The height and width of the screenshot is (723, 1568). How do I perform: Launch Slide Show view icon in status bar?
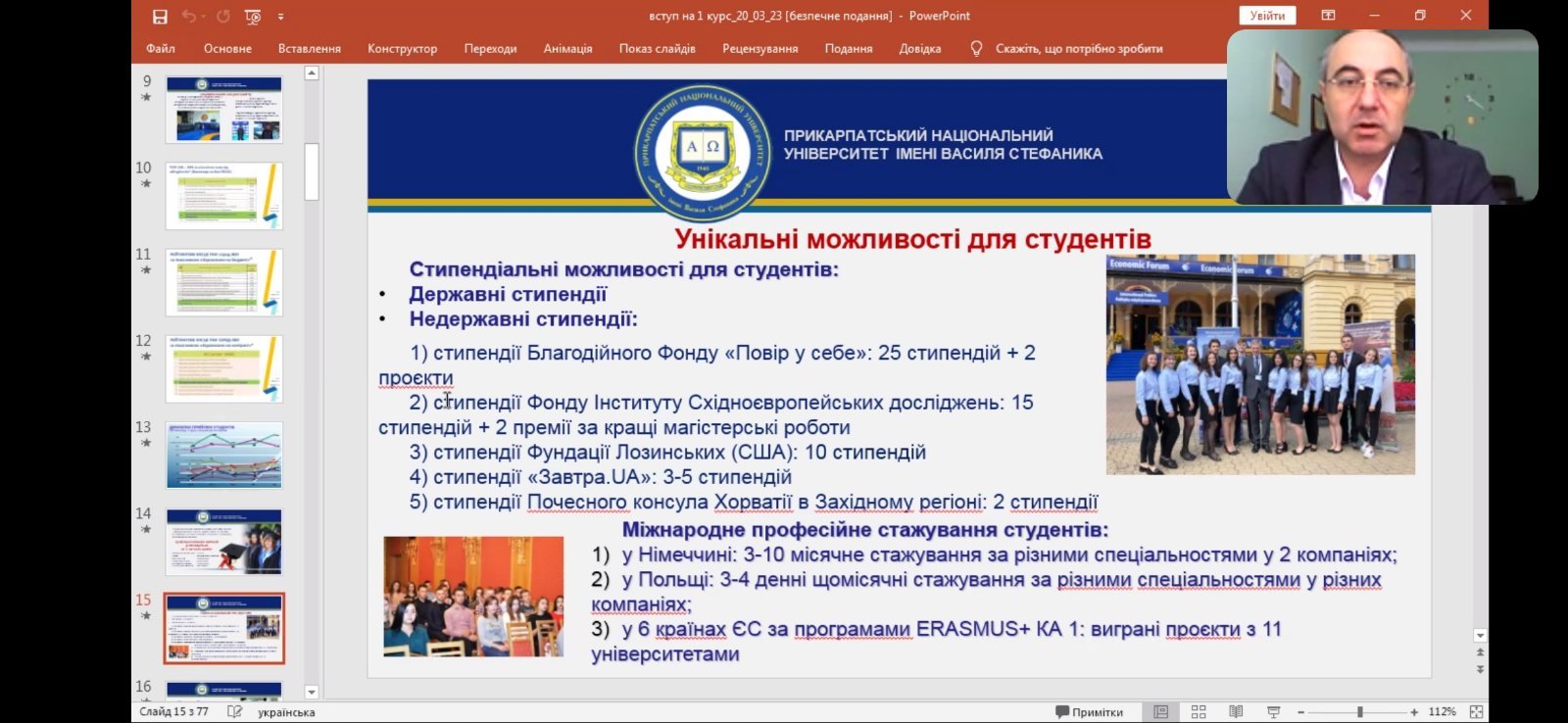(x=1273, y=712)
